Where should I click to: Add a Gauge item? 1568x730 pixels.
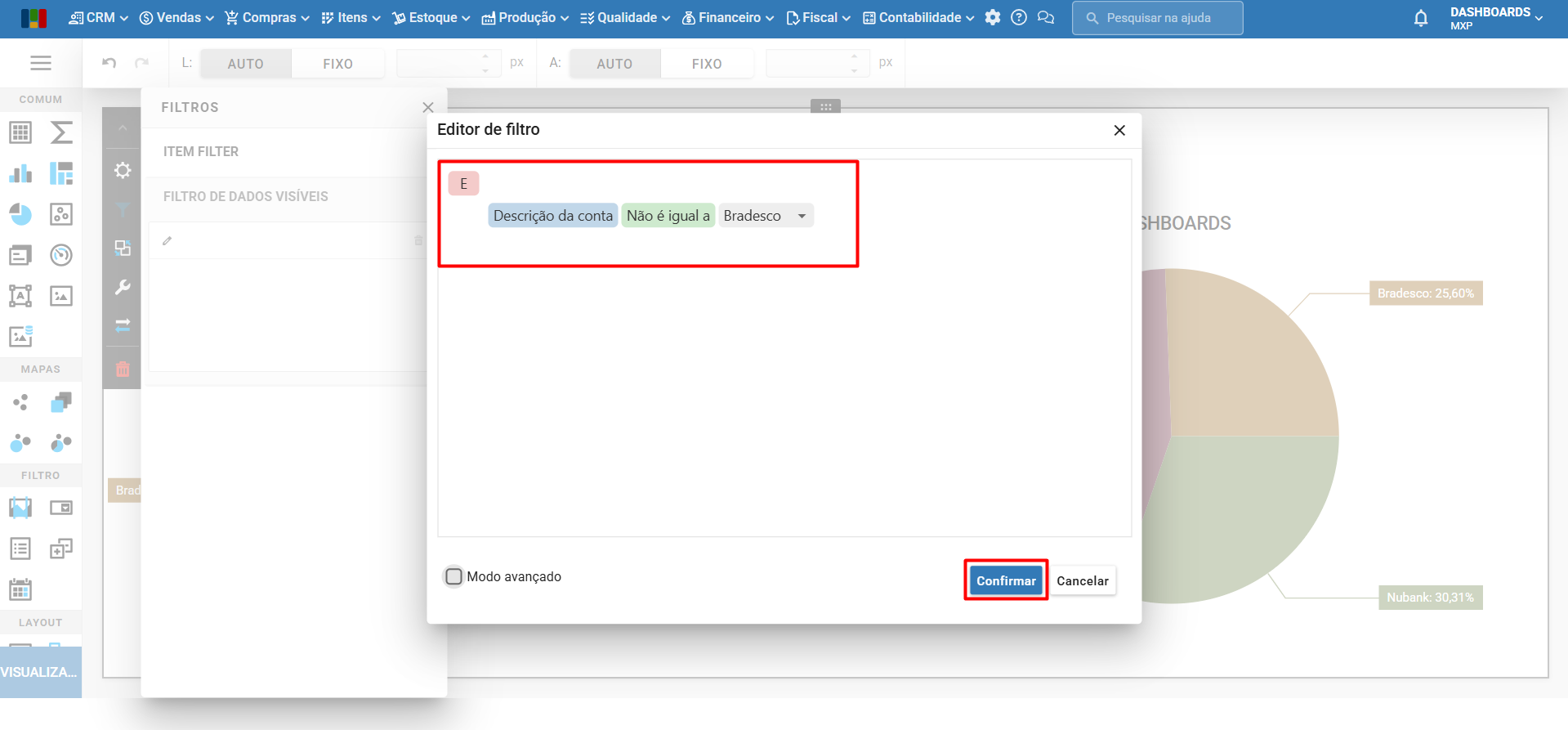(61, 255)
